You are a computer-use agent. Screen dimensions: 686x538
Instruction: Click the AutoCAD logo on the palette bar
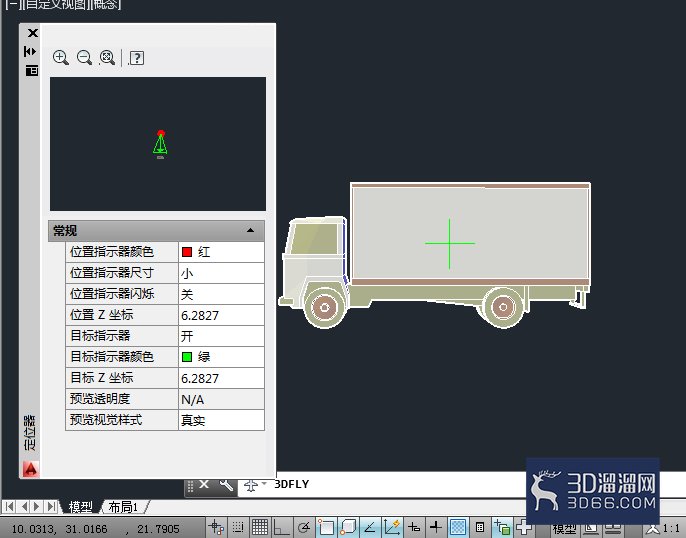pos(31,469)
